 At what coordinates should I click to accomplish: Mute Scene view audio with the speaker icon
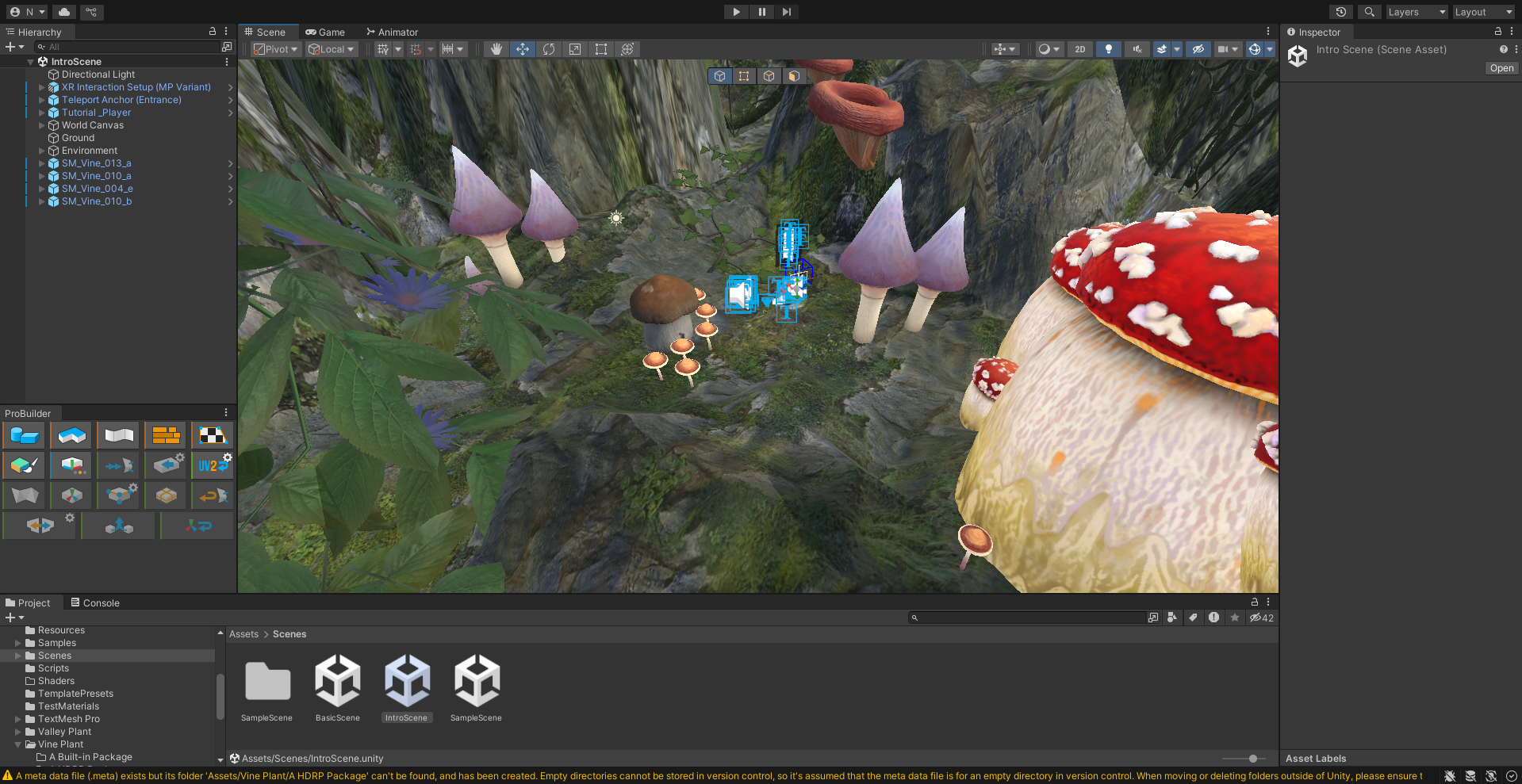tap(1137, 48)
